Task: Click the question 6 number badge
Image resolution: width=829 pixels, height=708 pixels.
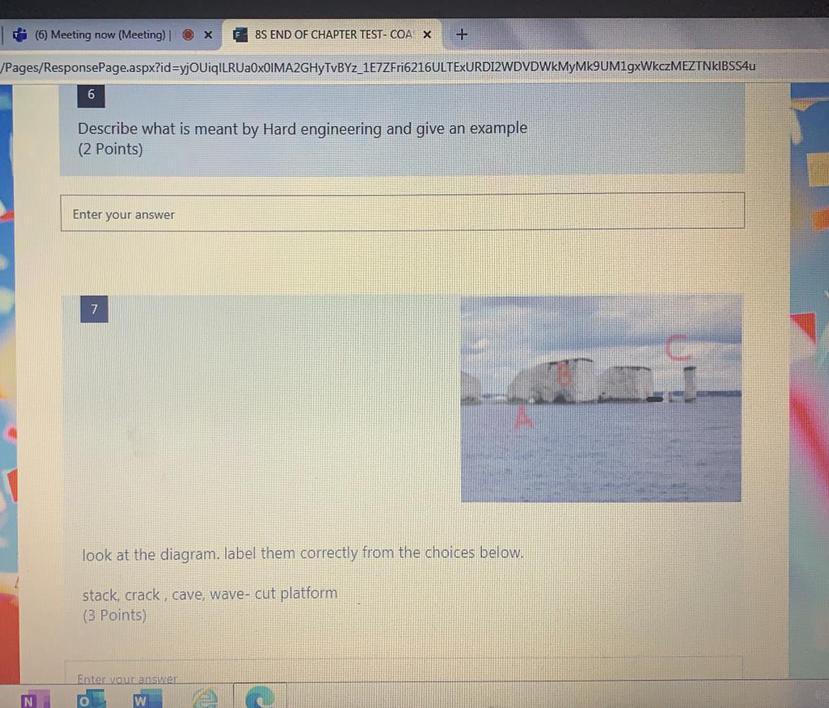Action: tap(91, 95)
